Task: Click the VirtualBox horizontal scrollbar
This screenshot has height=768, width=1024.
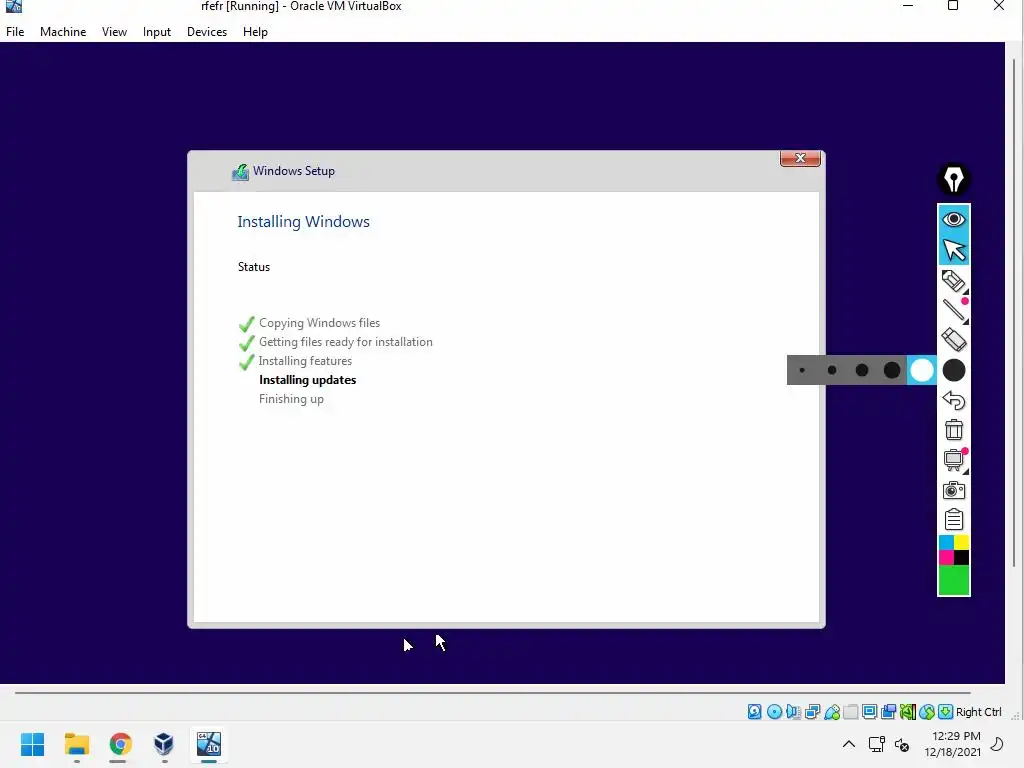Action: (492, 693)
